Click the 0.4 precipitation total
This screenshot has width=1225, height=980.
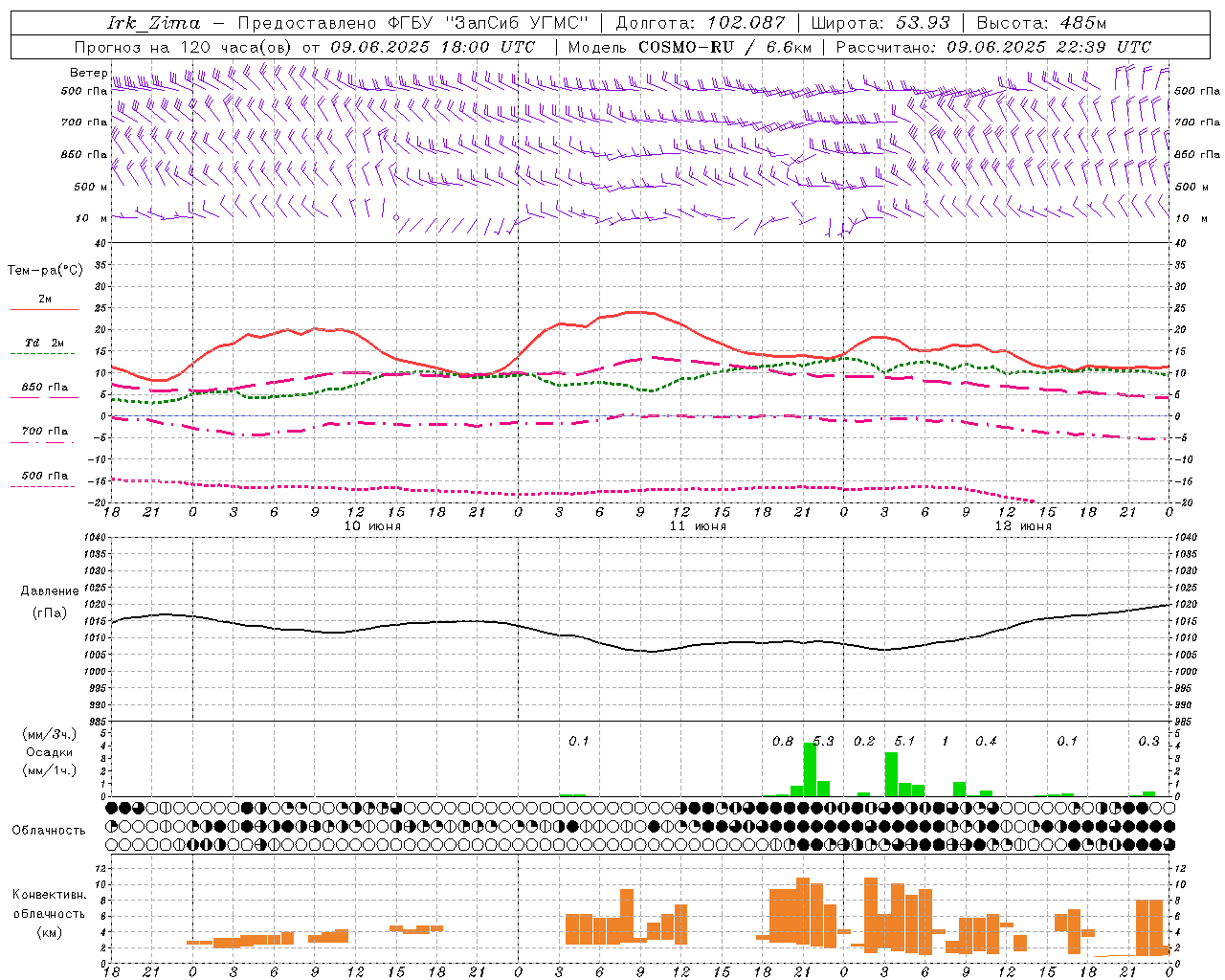[986, 741]
